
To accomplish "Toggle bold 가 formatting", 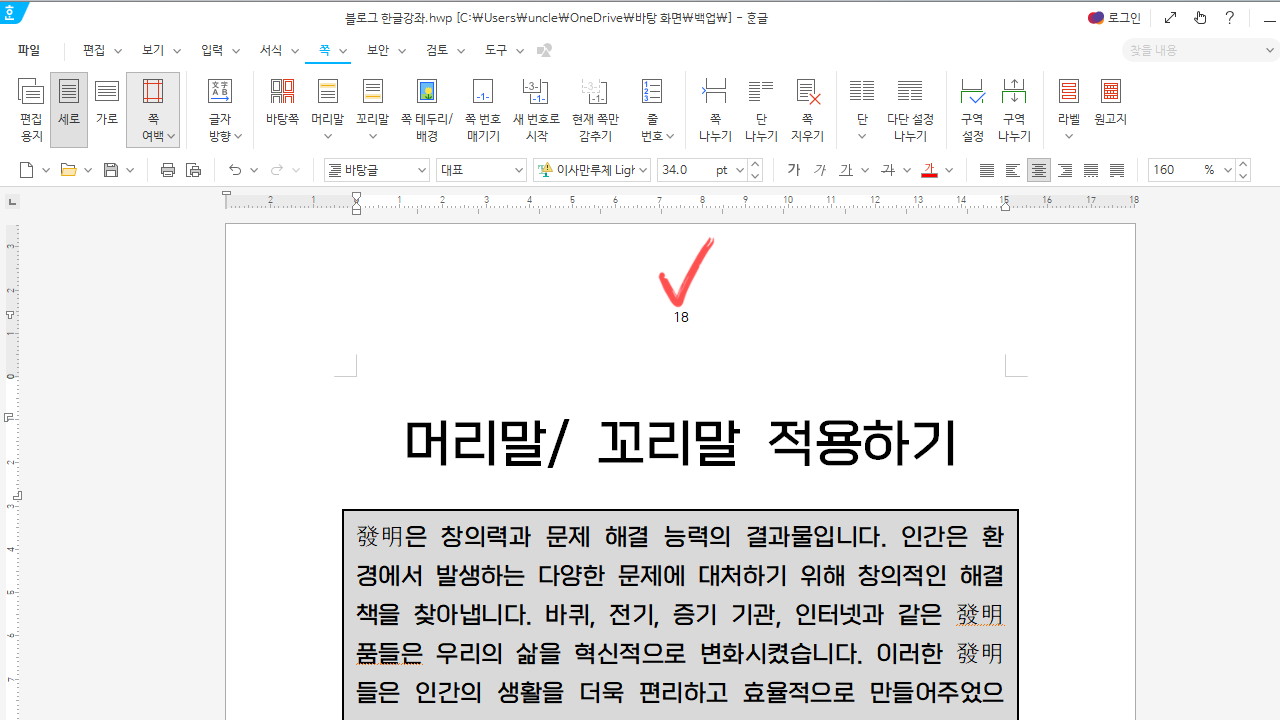I will tap(794, 170).
